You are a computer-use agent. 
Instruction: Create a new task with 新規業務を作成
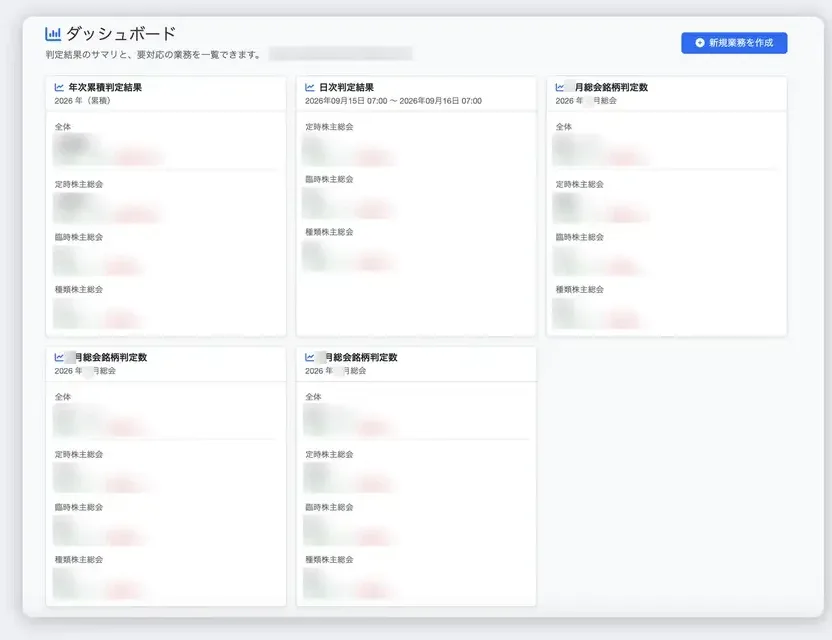pos(734,42)
